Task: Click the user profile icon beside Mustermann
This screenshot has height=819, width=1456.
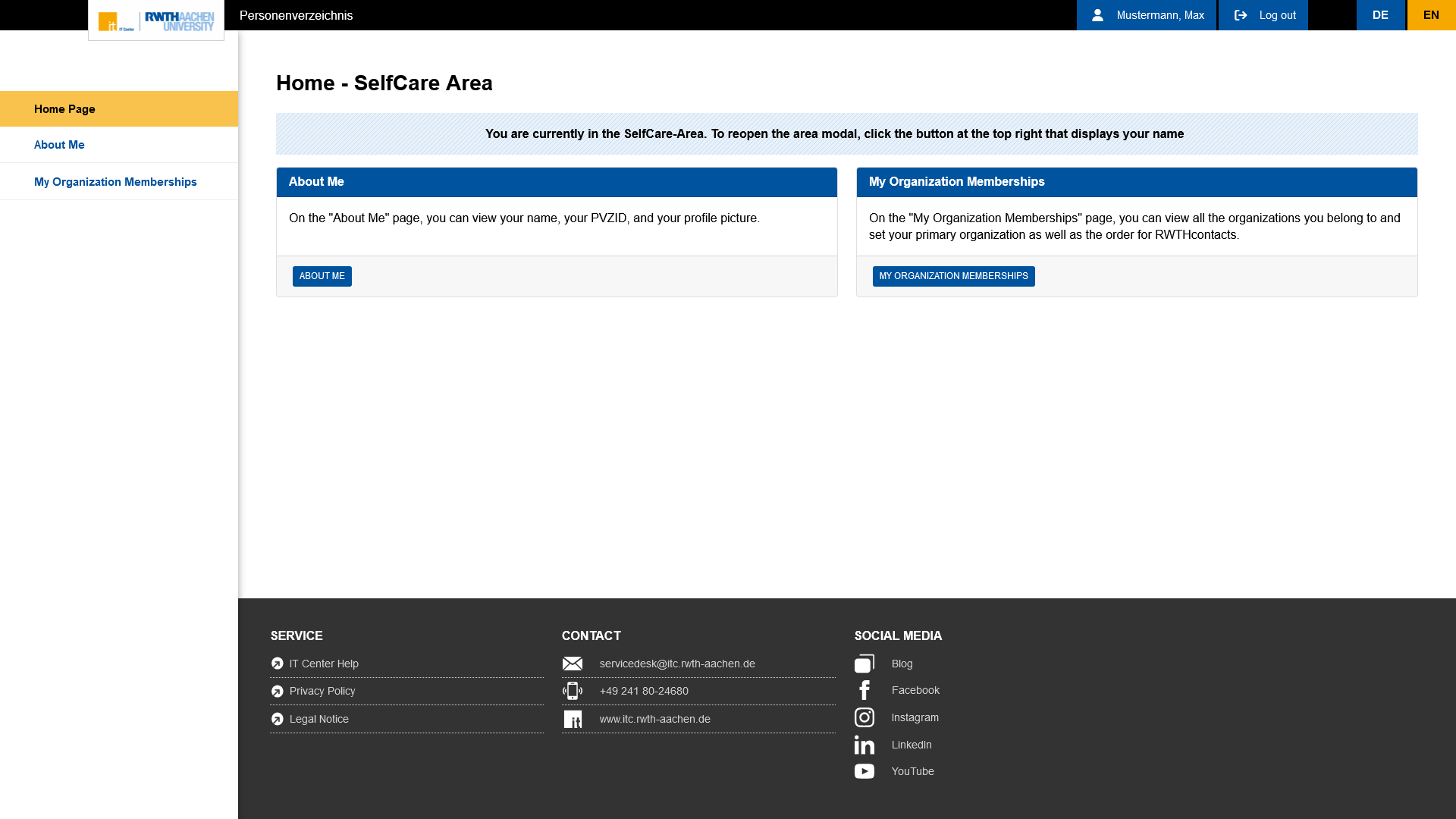Action: [x=1097, y=15]
